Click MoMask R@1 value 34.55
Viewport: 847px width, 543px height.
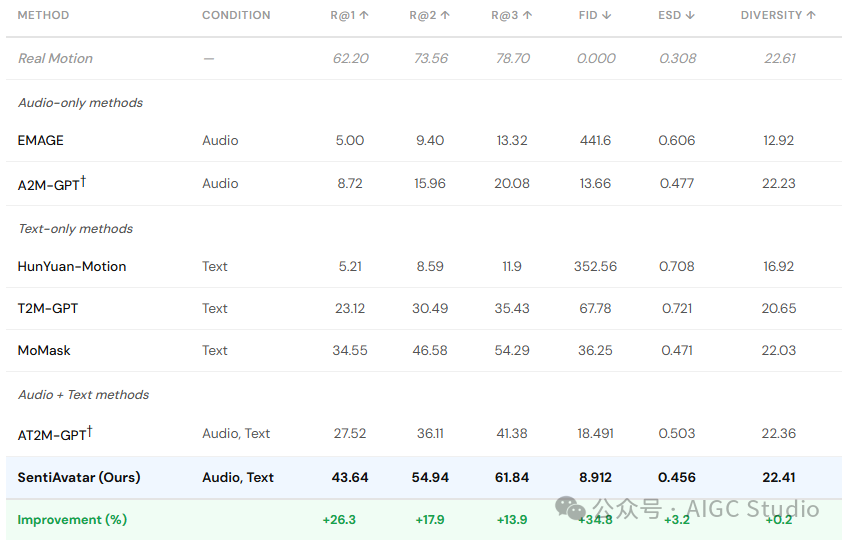click(350, 351)
